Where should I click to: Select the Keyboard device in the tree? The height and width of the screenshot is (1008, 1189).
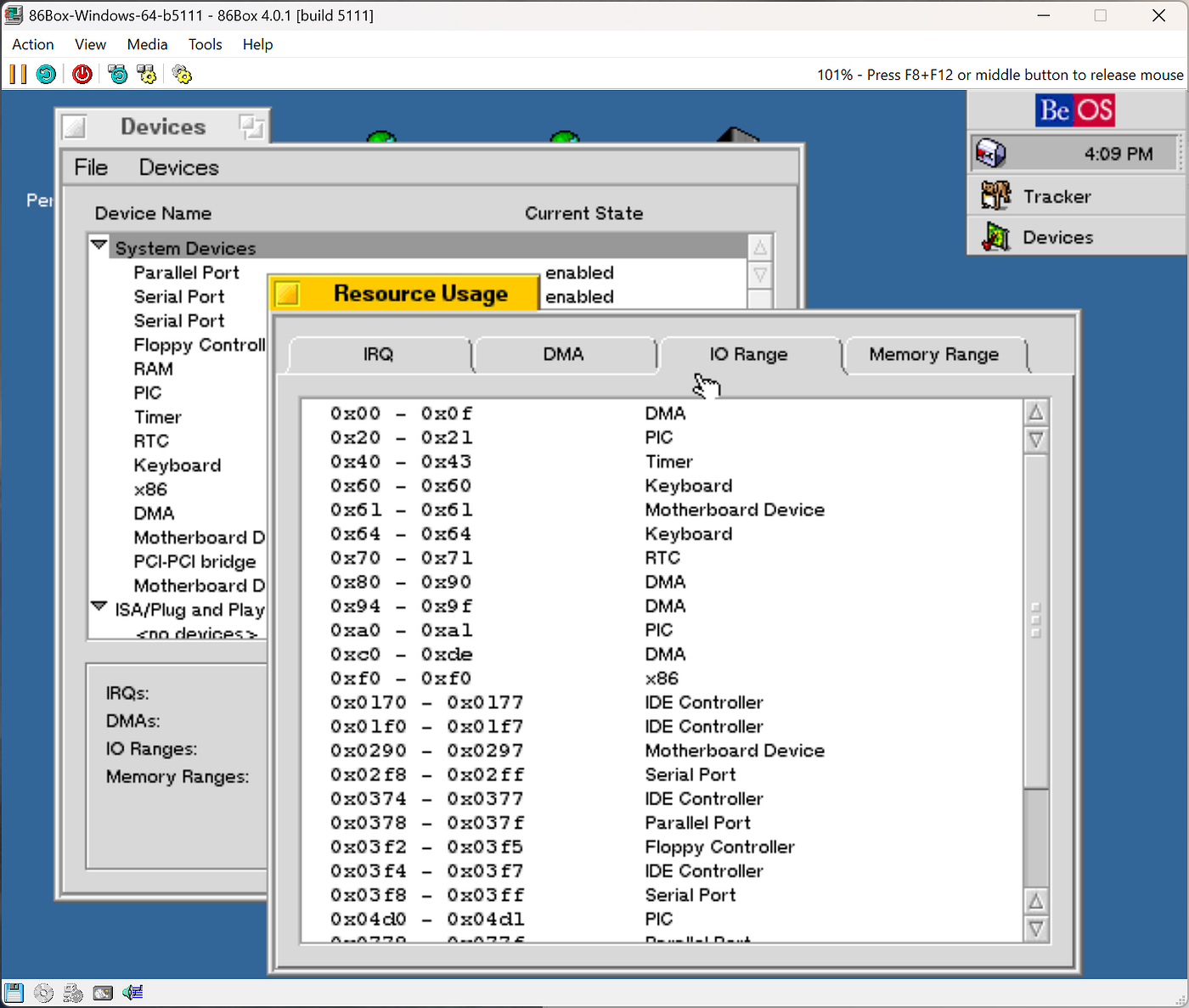click(x=177, y=465)
